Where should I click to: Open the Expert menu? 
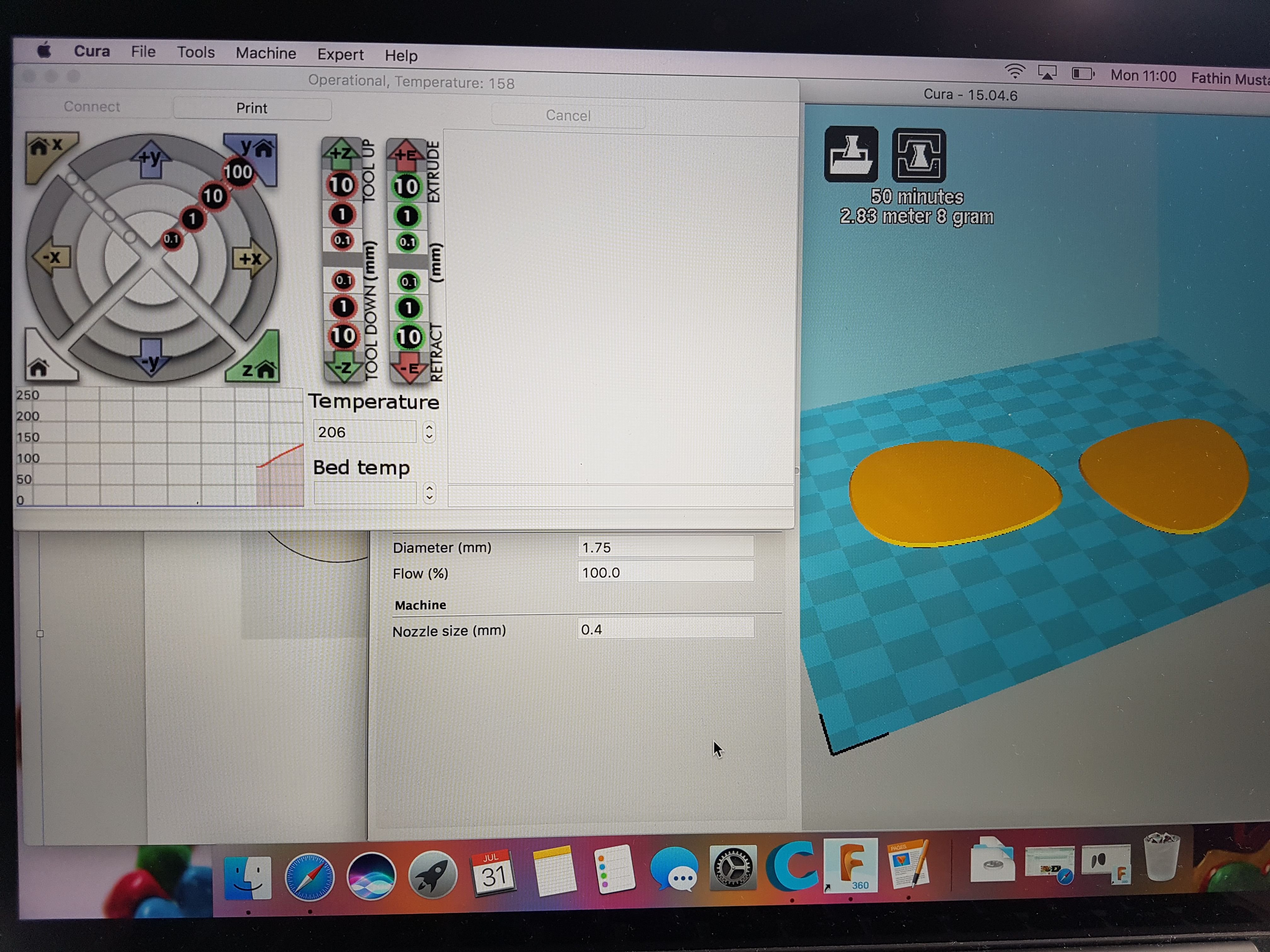pyautogui.click(x=340, y=54)
